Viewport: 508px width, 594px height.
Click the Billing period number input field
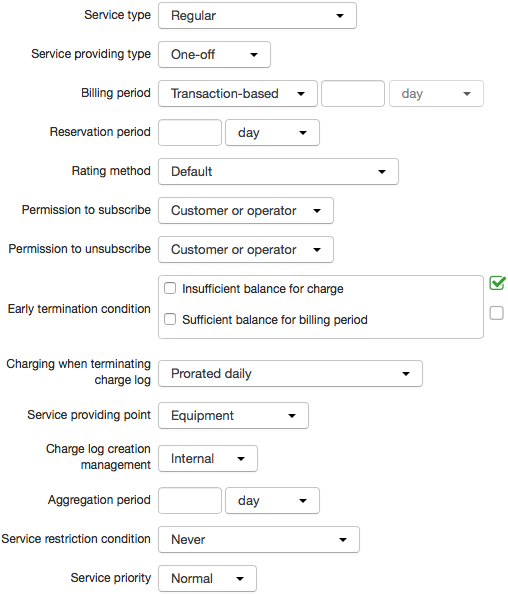pos(353,94)
